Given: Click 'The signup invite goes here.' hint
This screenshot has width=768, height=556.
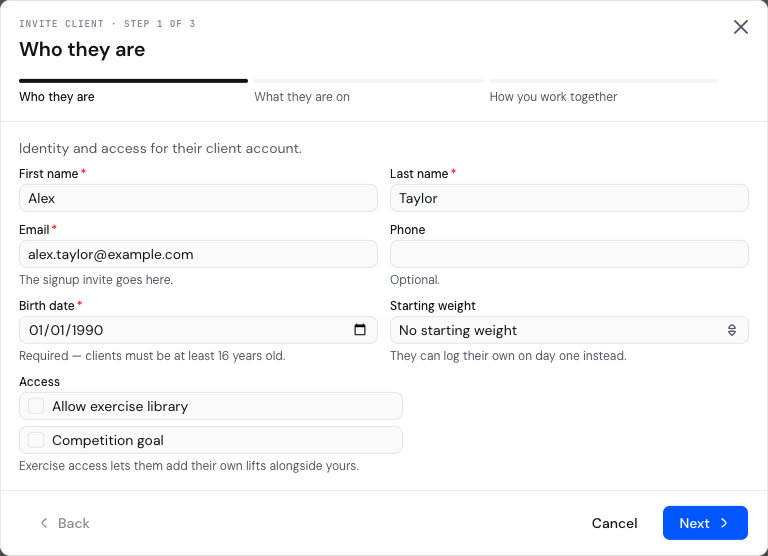Looking at the screenshot, I should coord(96,280).
